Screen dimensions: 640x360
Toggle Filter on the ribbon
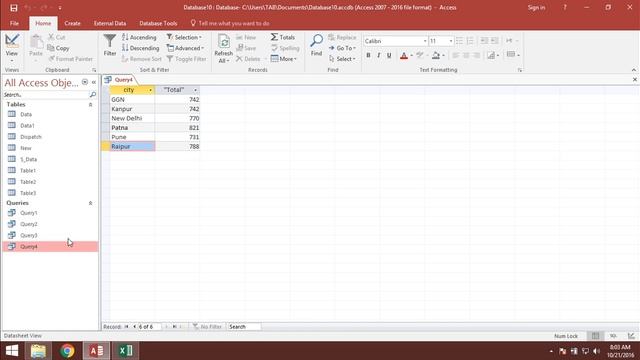[186, 59]
